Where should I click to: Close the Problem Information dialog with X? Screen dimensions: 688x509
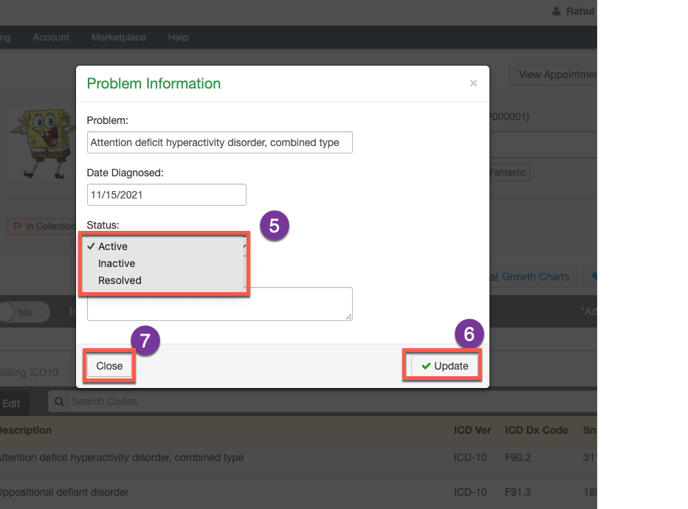(x=473, y=84)
